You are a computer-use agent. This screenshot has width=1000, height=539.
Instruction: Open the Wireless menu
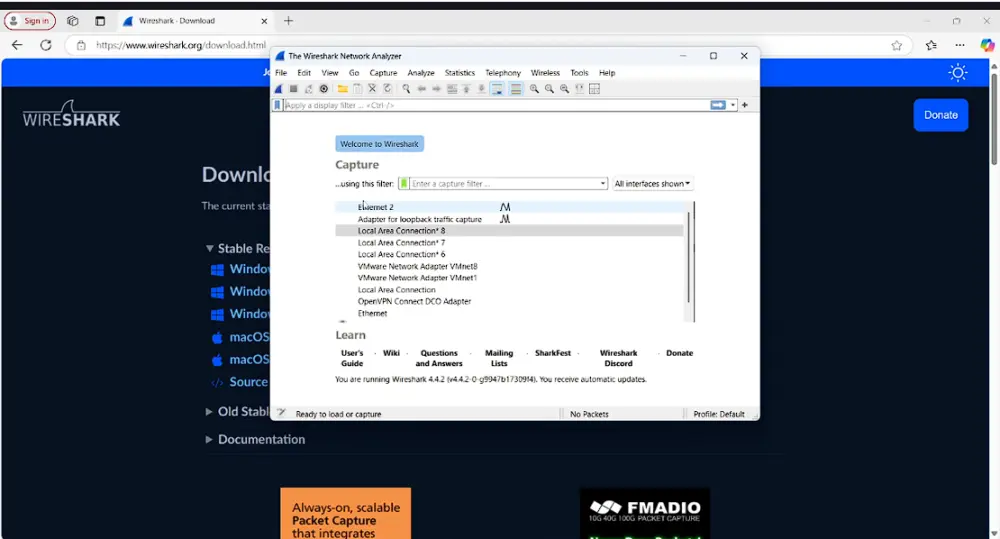[x=545, y=73]
